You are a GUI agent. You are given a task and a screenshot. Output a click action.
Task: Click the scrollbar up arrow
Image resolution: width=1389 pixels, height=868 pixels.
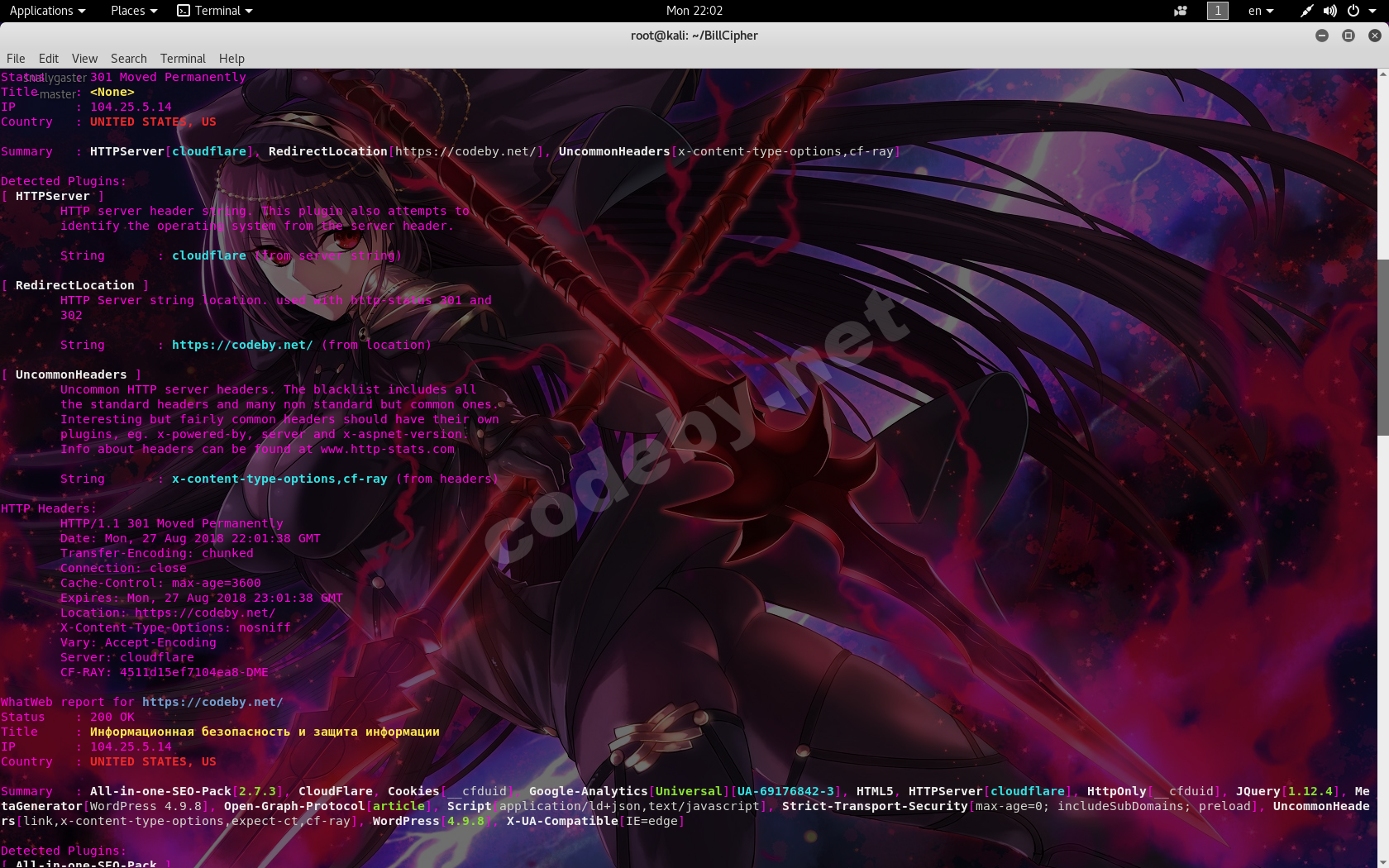pyautogui.click(x=1382, y=74)
